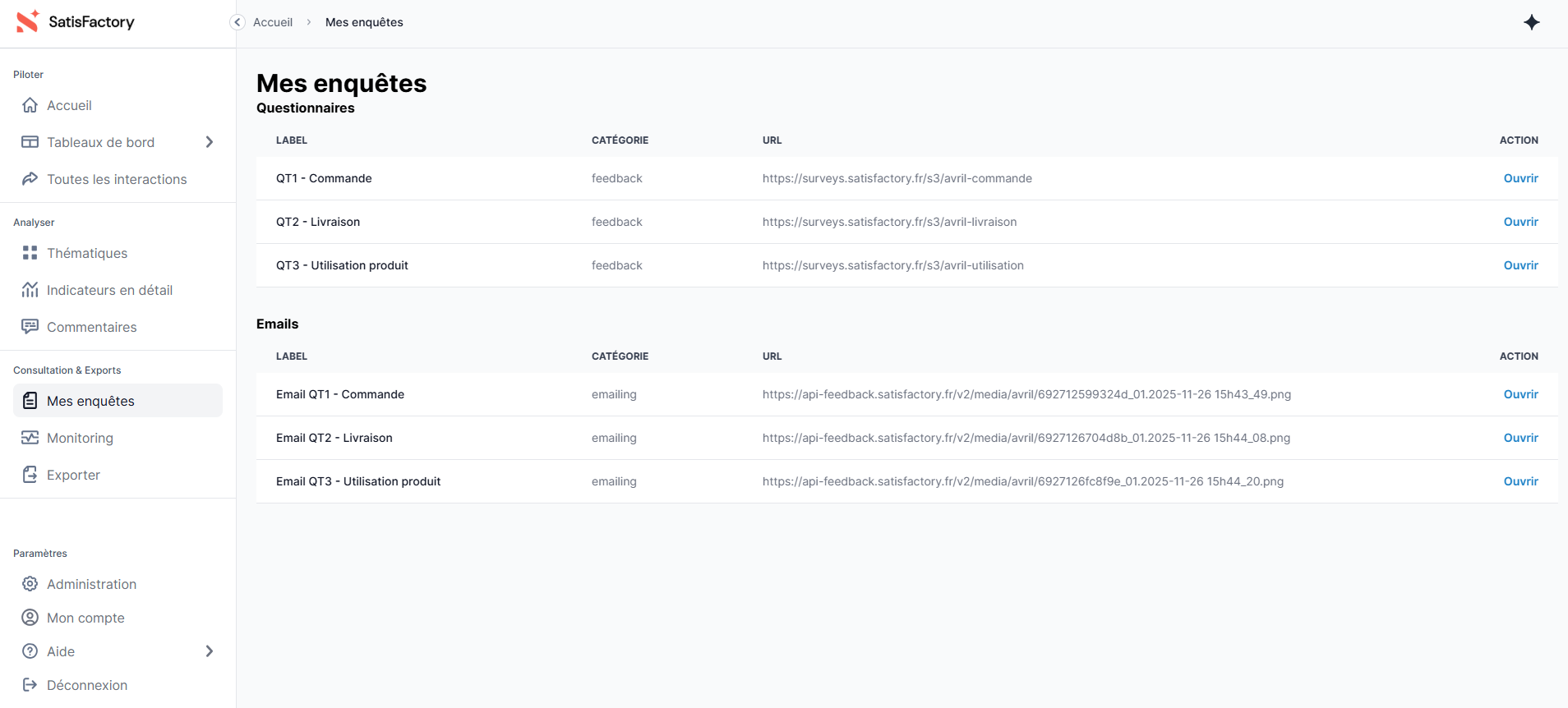
Task: Click the Accueil home icon in sidebar
Action: point(30,105)
